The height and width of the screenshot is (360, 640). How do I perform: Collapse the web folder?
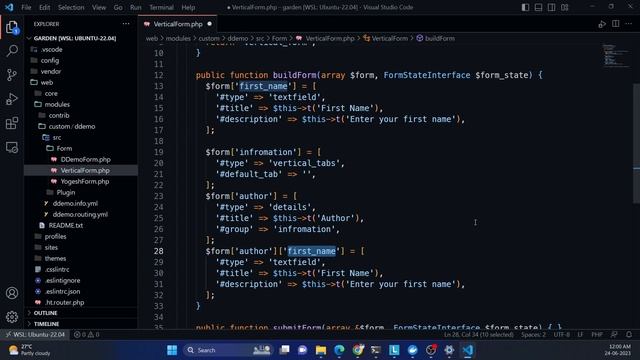point(47,82)
